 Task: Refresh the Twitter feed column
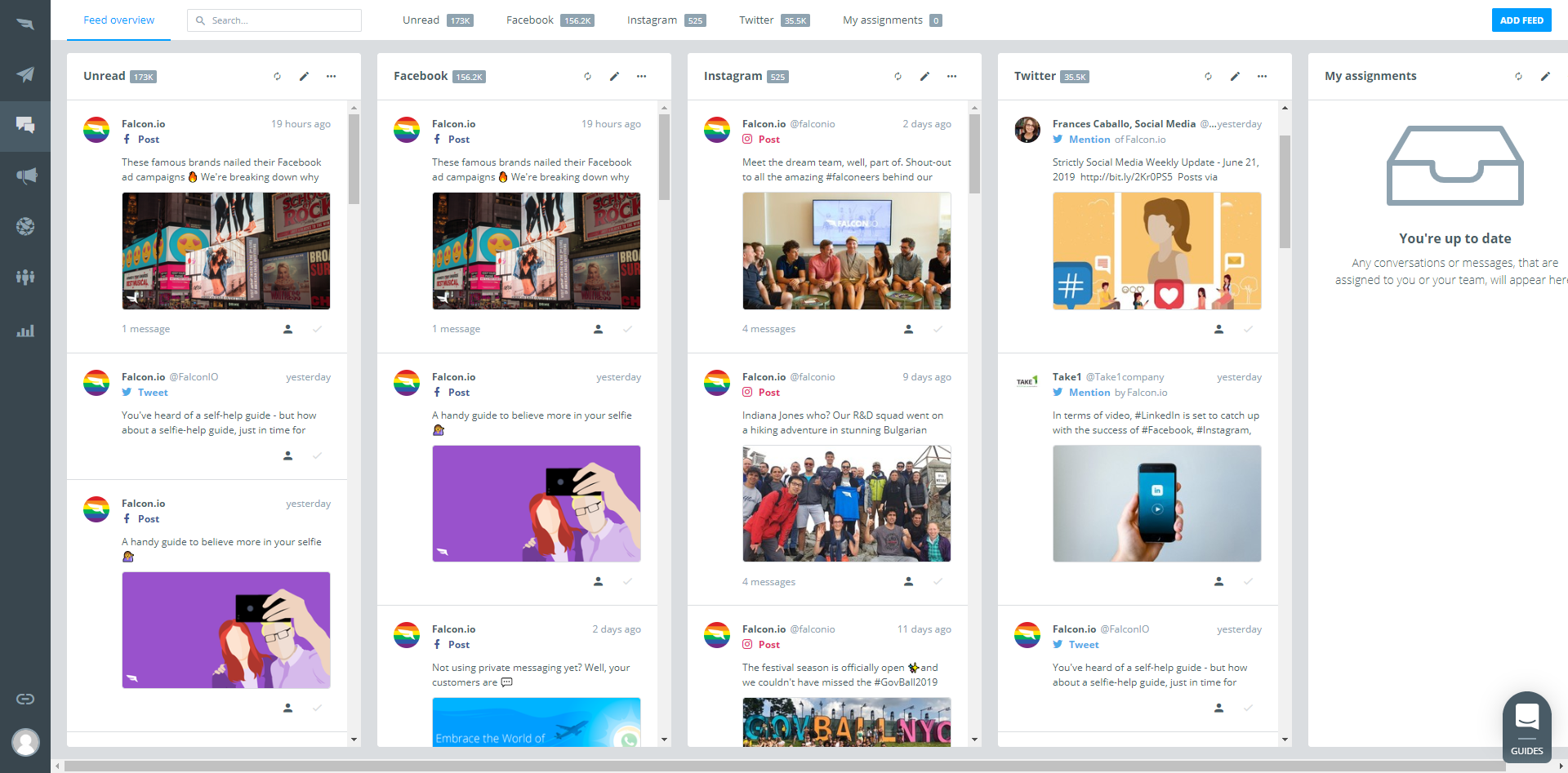[1208, 76]
